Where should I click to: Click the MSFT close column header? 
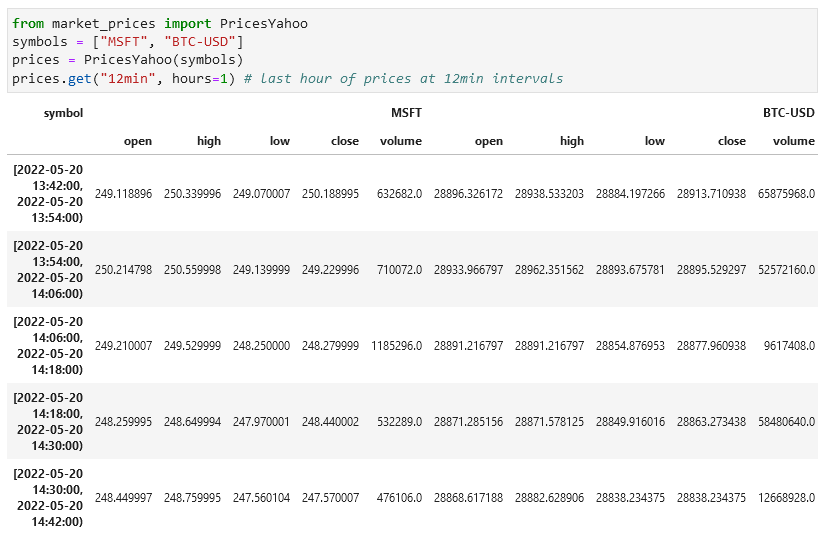tap(345, 141)
